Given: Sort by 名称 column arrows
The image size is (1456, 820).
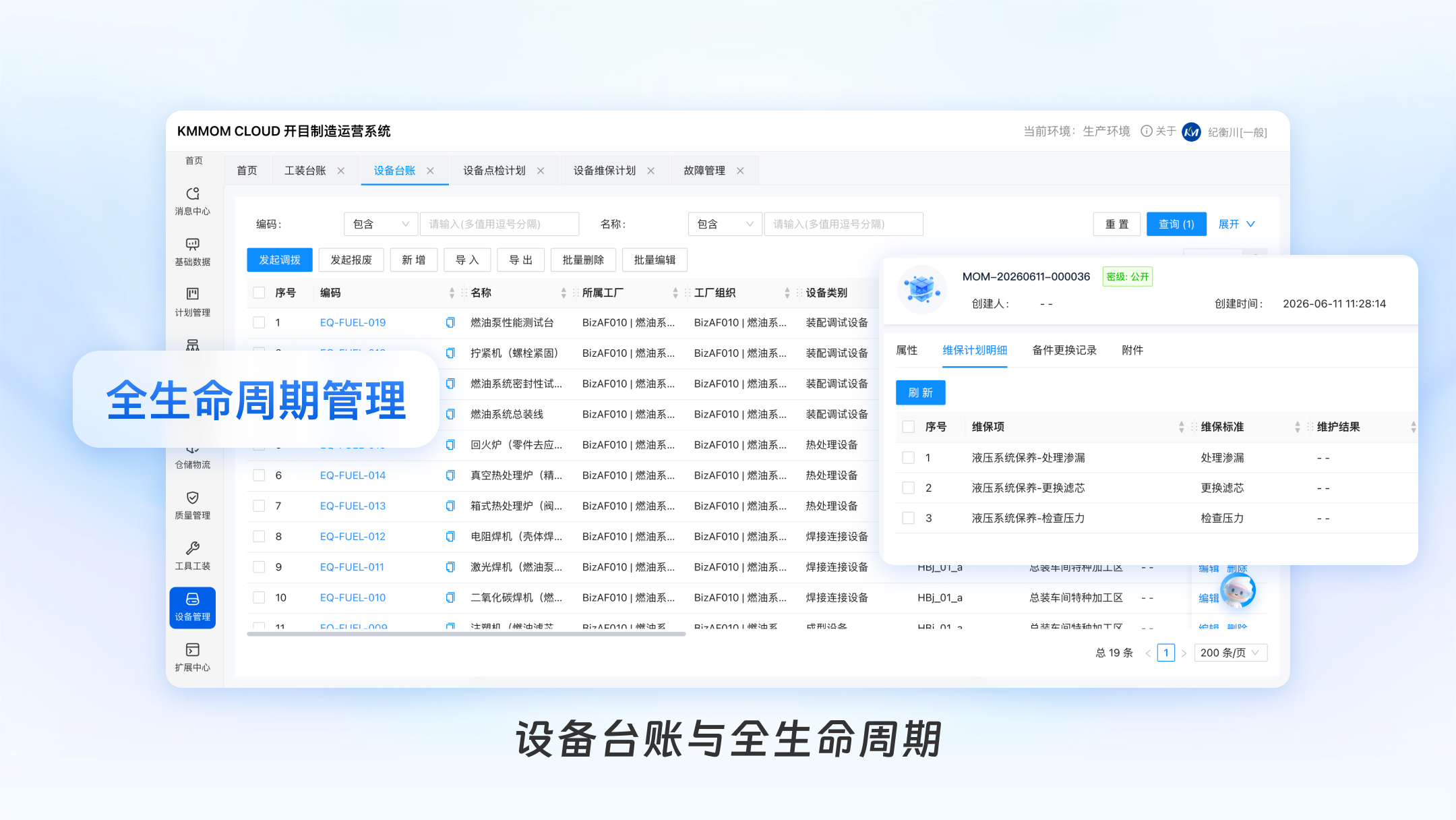Looking at the screenshot, I should [x=564, y=293].
